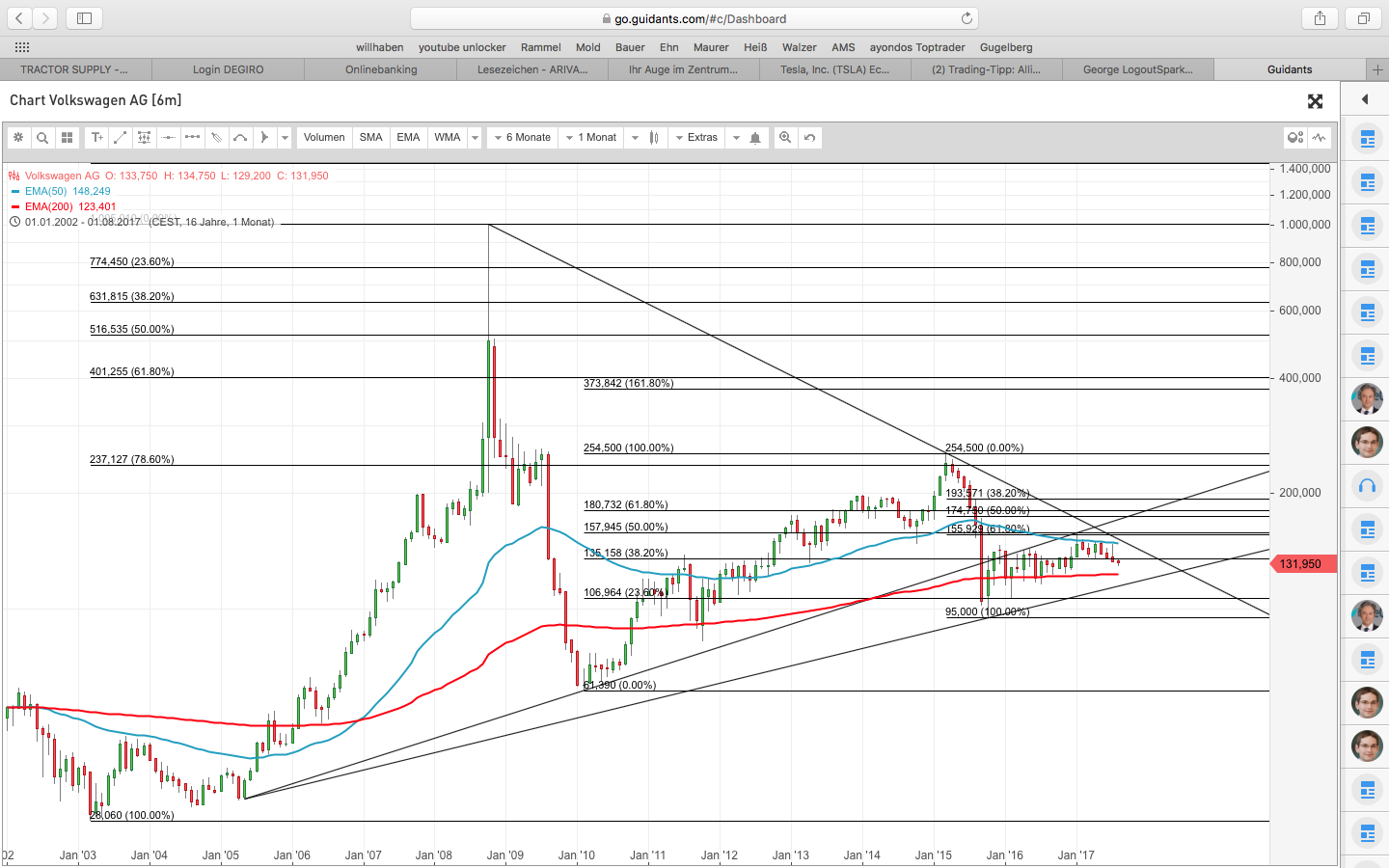Switch to the TRACTOR SUPPLY tab
1389x868 pixels.
75,69
